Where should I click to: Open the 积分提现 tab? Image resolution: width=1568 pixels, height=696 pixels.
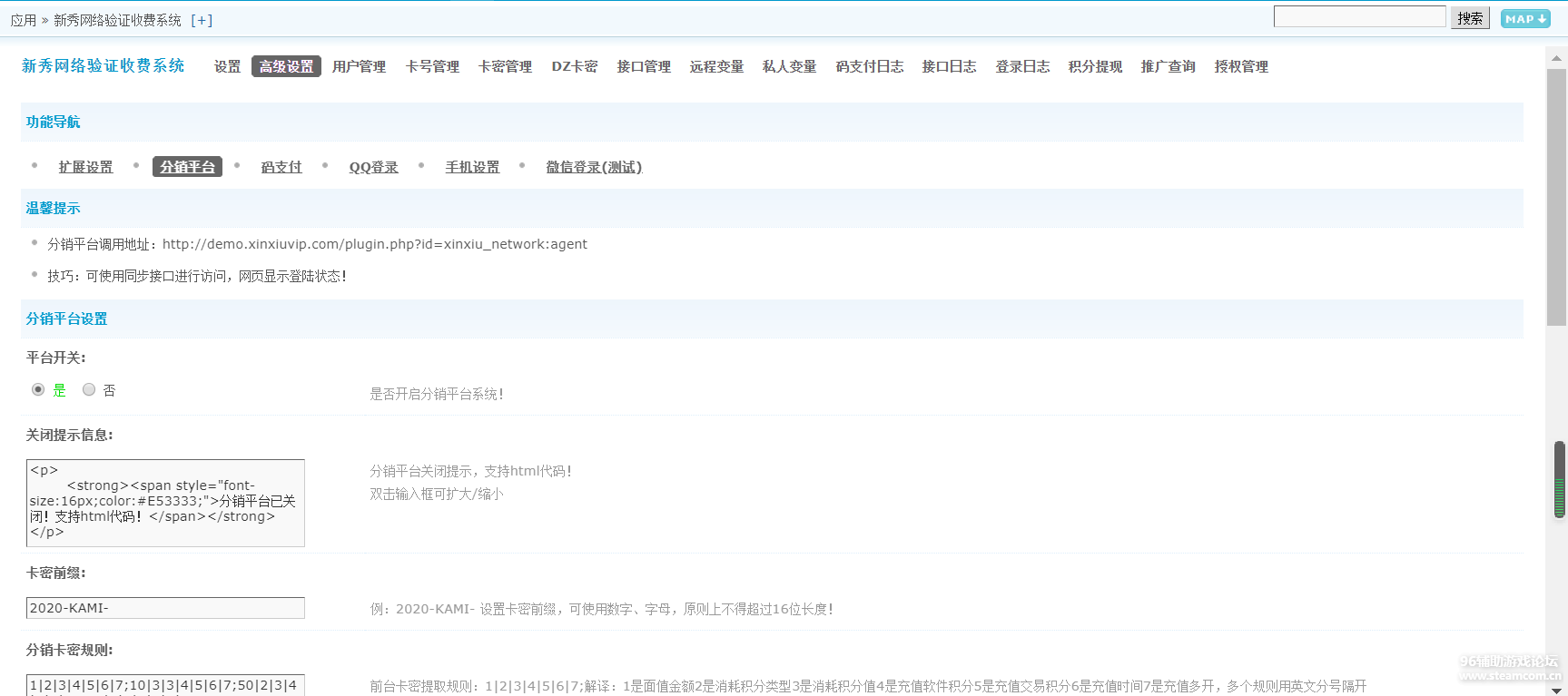point(1095,66)
